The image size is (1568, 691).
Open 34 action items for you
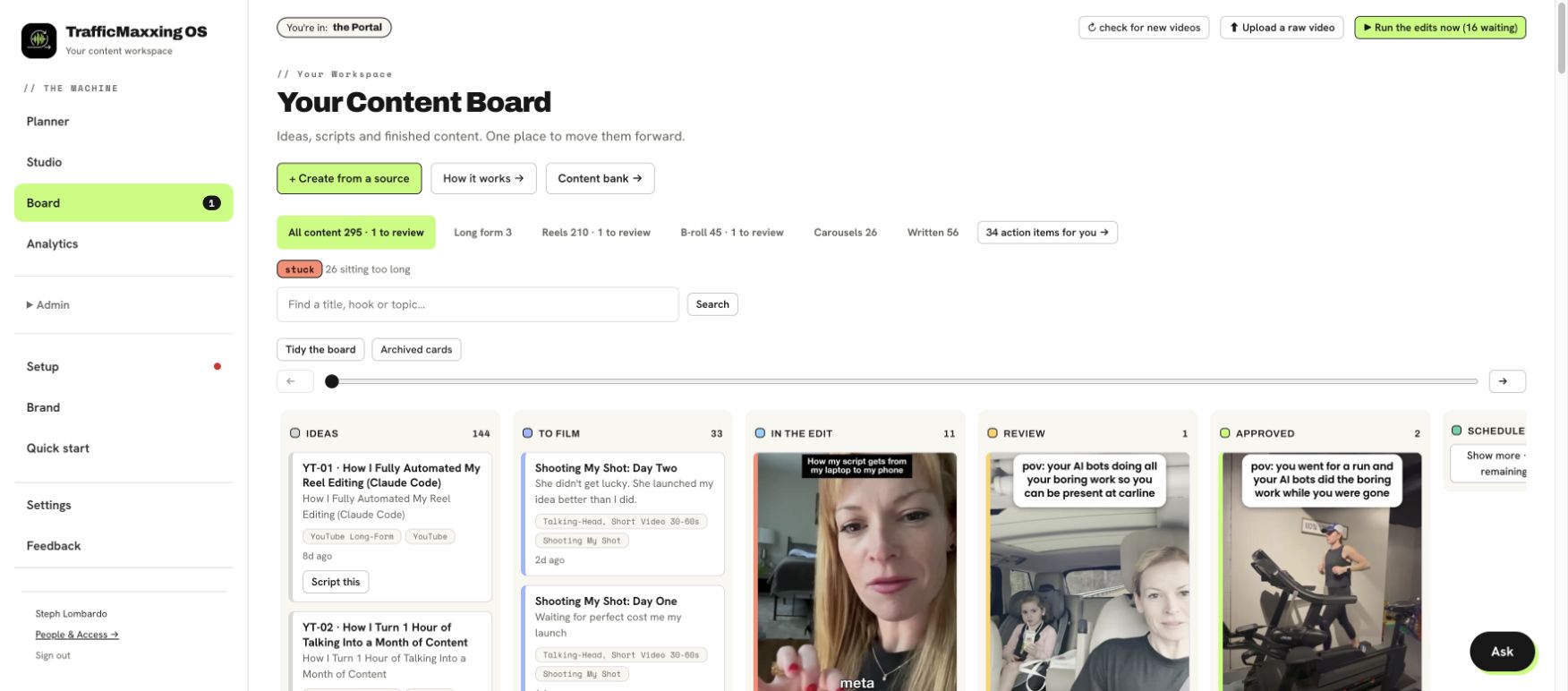pos(1047,233)
